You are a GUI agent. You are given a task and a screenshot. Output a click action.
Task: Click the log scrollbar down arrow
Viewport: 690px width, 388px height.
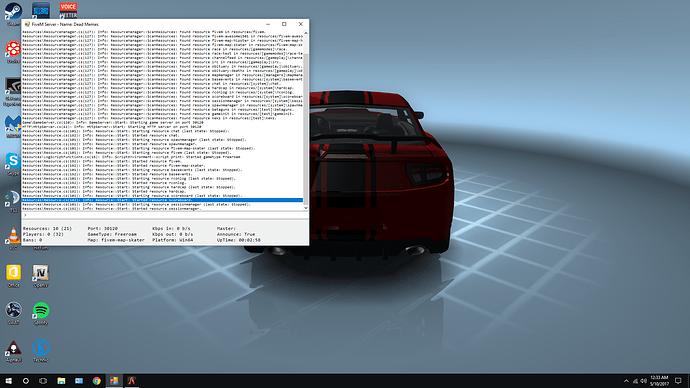[306, 208]
